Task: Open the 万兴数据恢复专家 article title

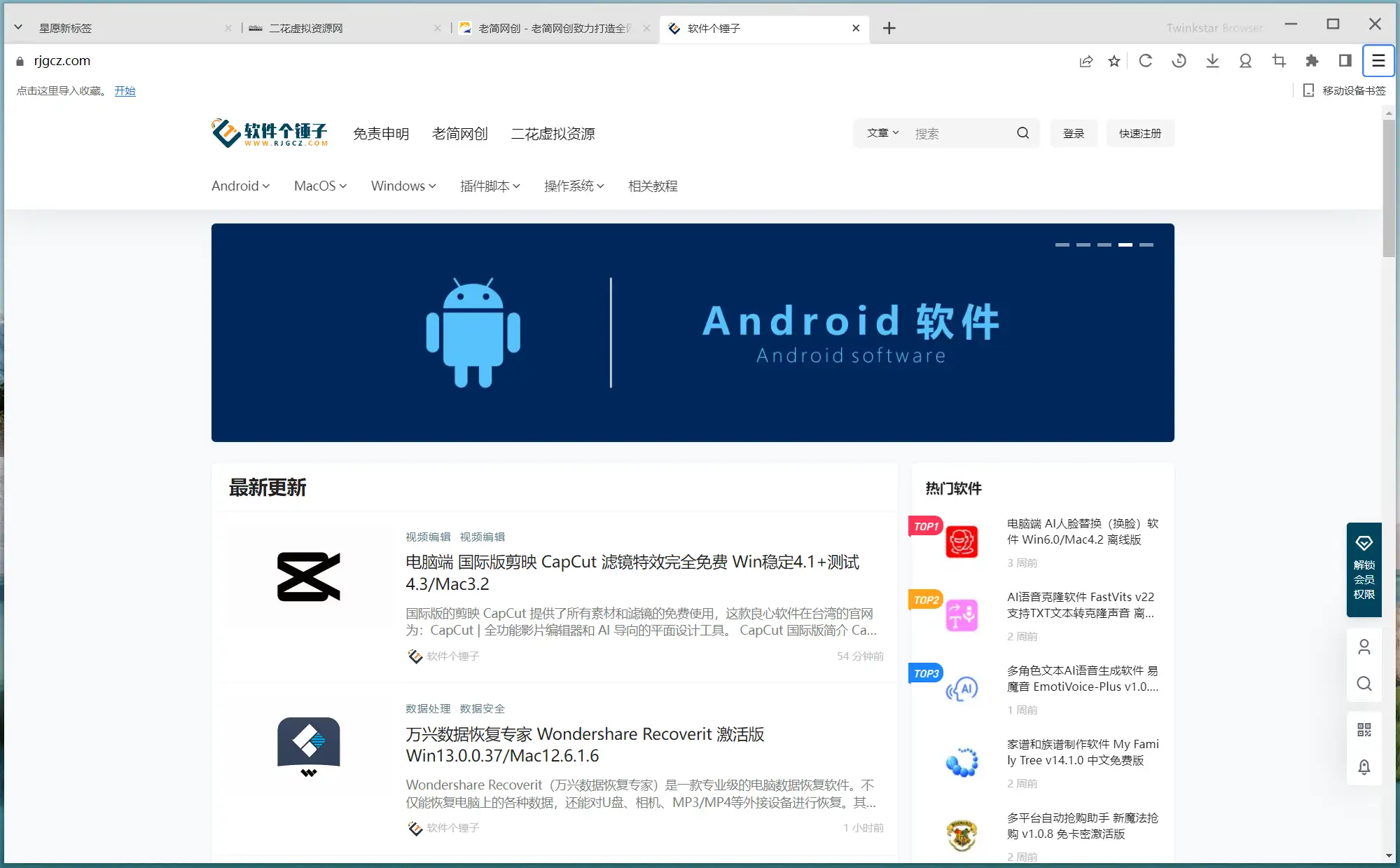Action: coord(585,745)
